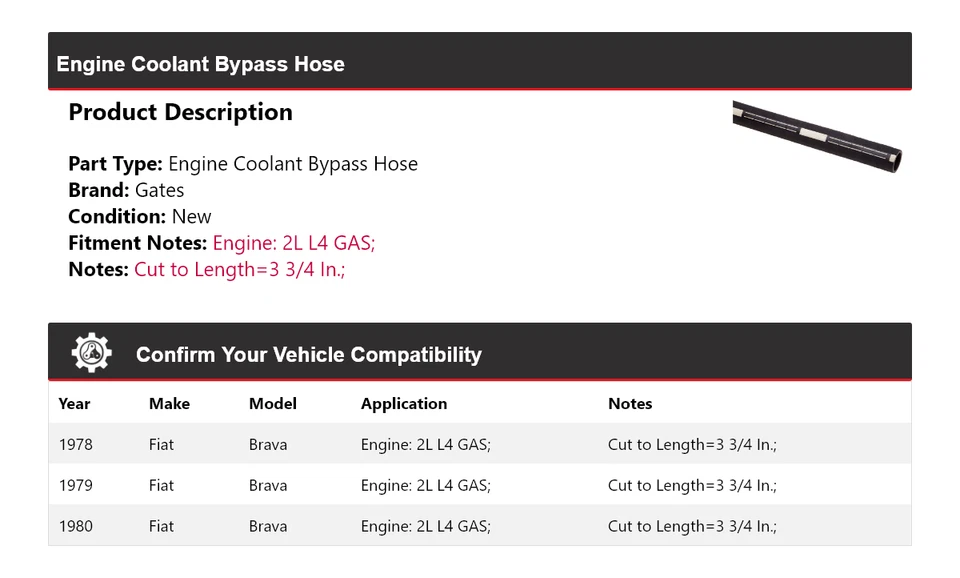Click the Product Description heading
This screenshot has width=960, height=578.
(x=180, y=112)
